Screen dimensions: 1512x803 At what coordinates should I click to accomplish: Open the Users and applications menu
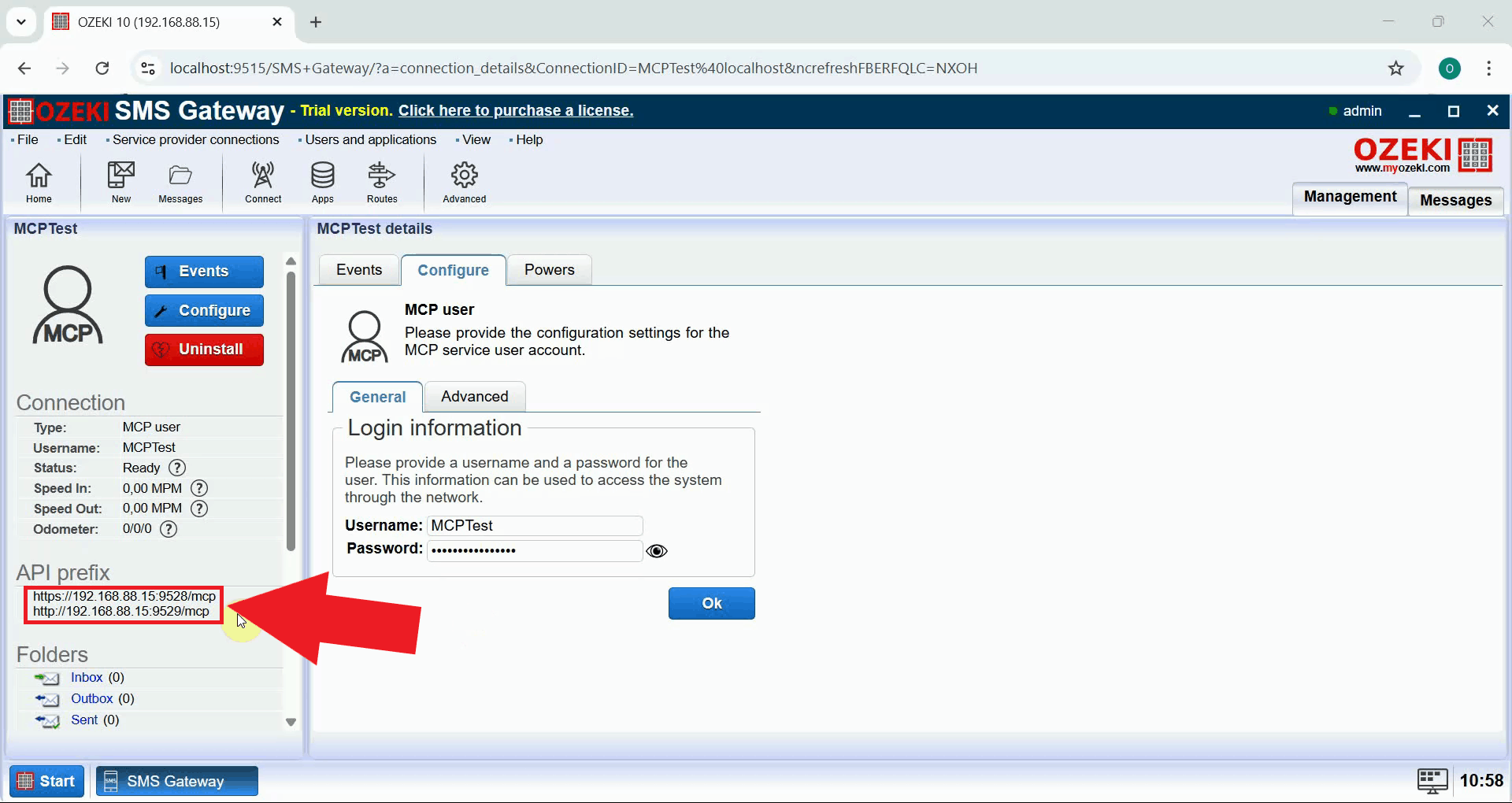[370, 139]
